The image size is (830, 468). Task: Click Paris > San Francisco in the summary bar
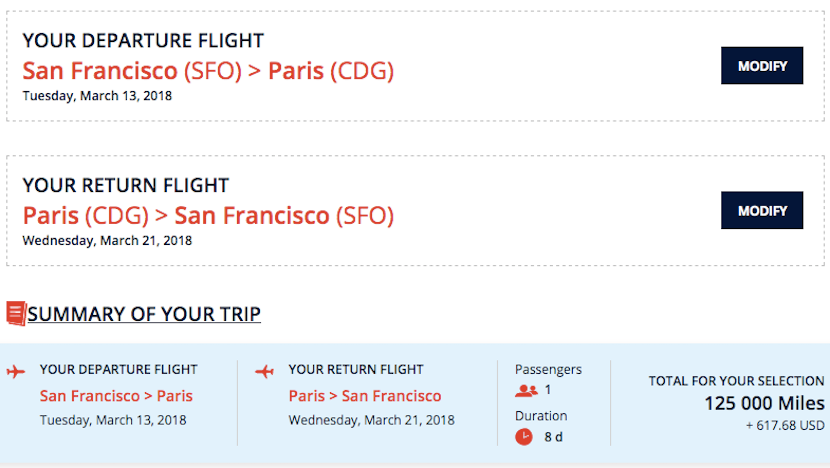coord(365,396)
